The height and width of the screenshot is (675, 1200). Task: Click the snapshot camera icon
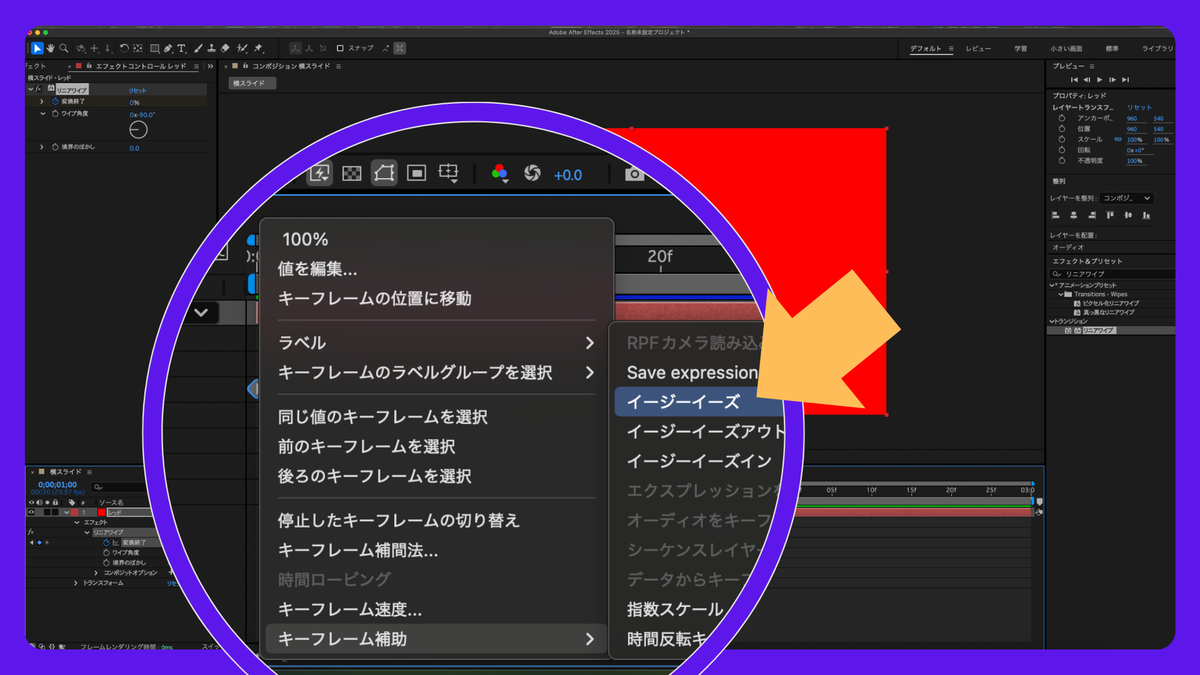pyautogui.click(x=634, y=173)
